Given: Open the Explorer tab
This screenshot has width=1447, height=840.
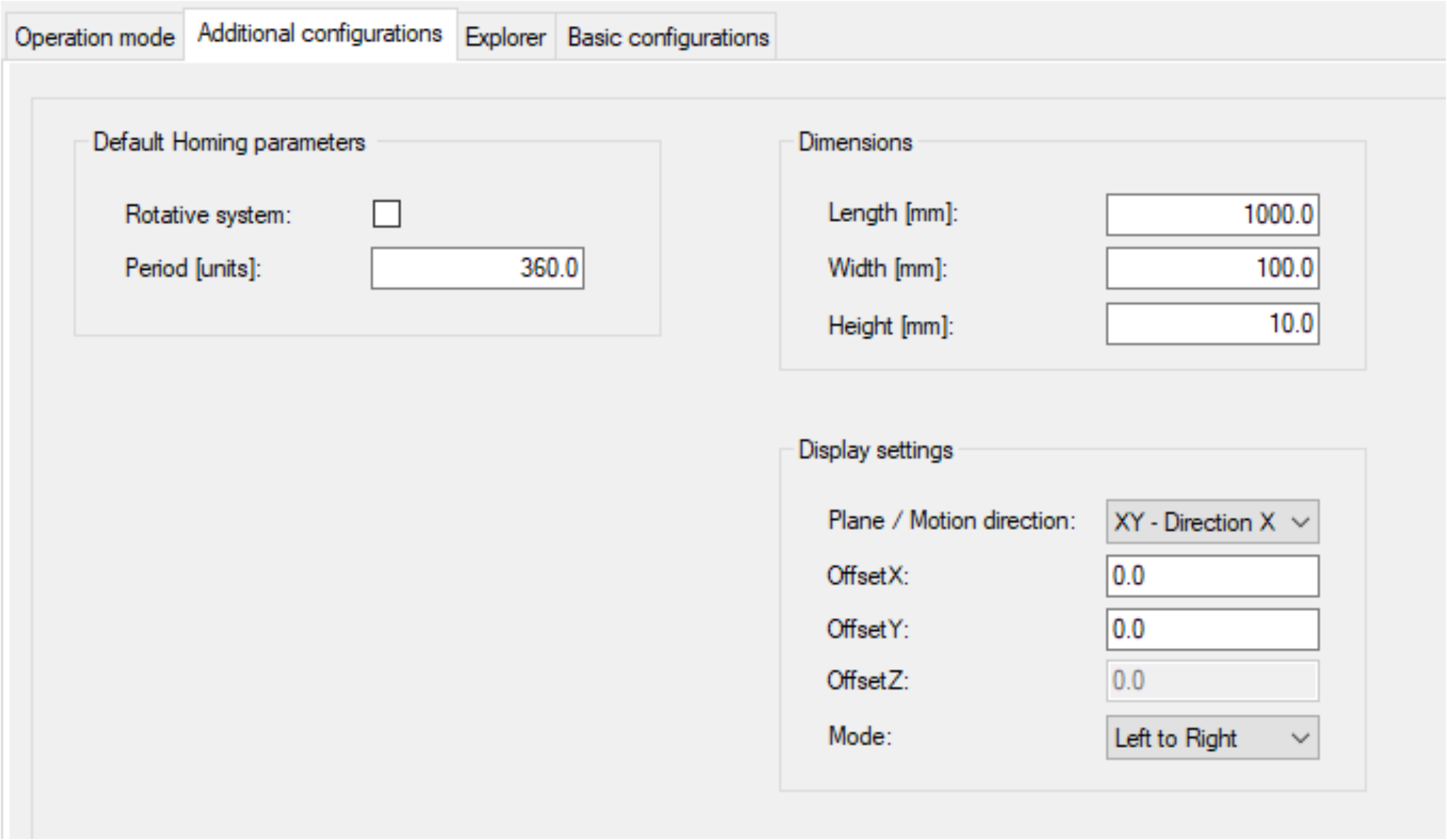Looking at the screenshot, I should pos(505,38).
